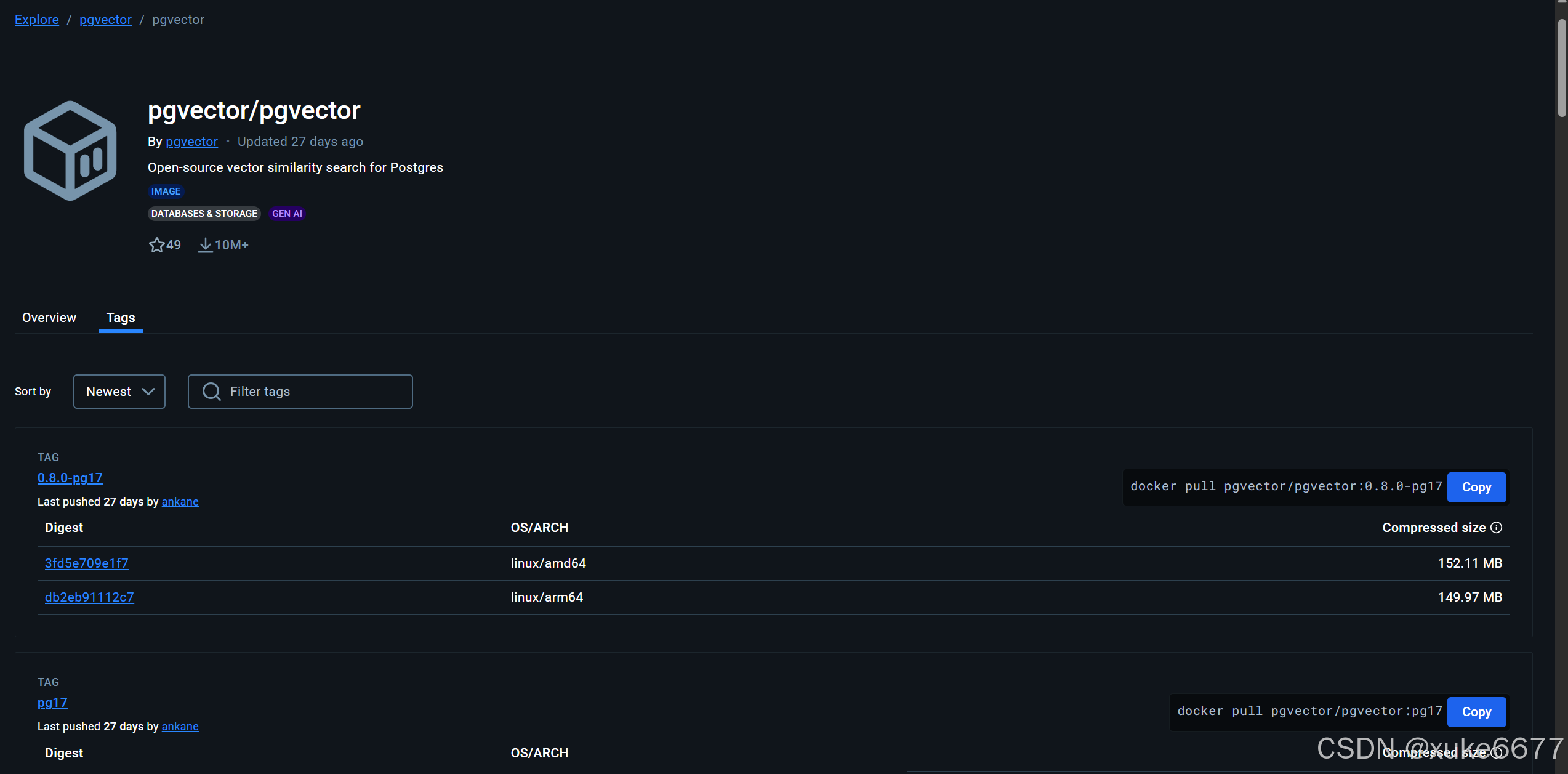This screenshot has width=1568, height=774.
Task: Open the 0.8.0-pg17 tag link
Action: [x=70, y=478]
